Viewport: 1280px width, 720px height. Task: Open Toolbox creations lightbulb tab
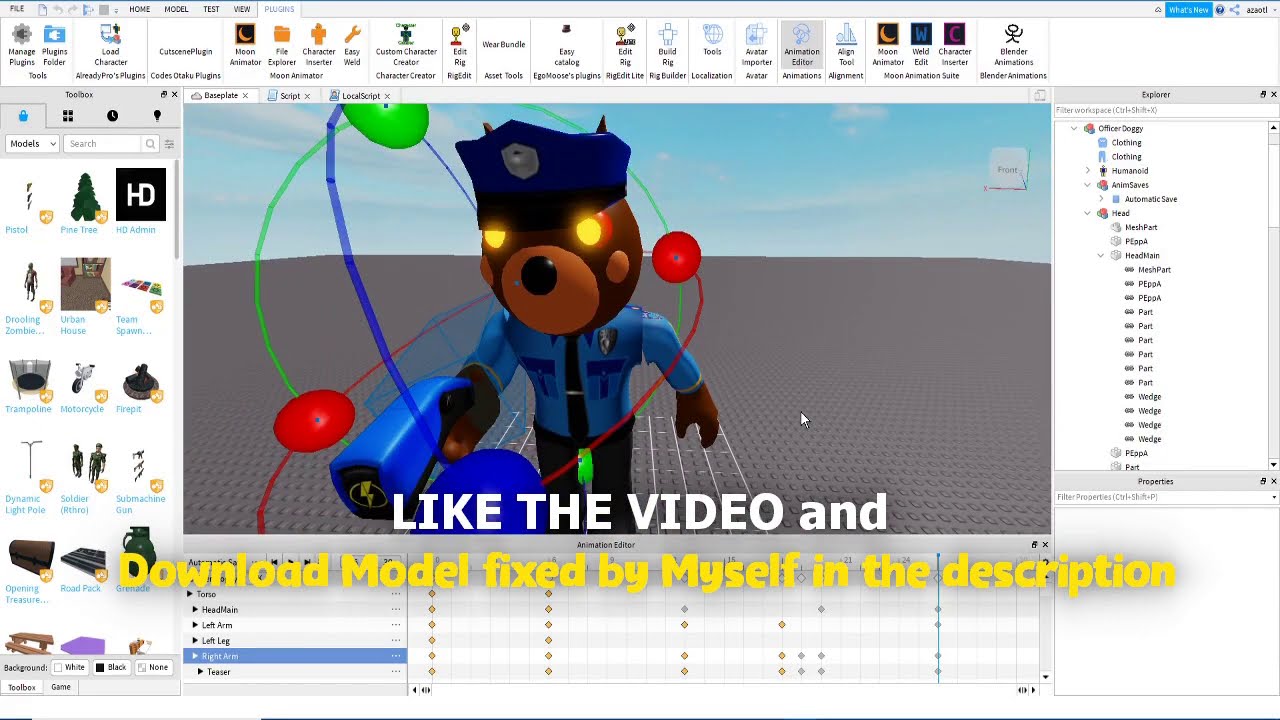click(157, 116)
